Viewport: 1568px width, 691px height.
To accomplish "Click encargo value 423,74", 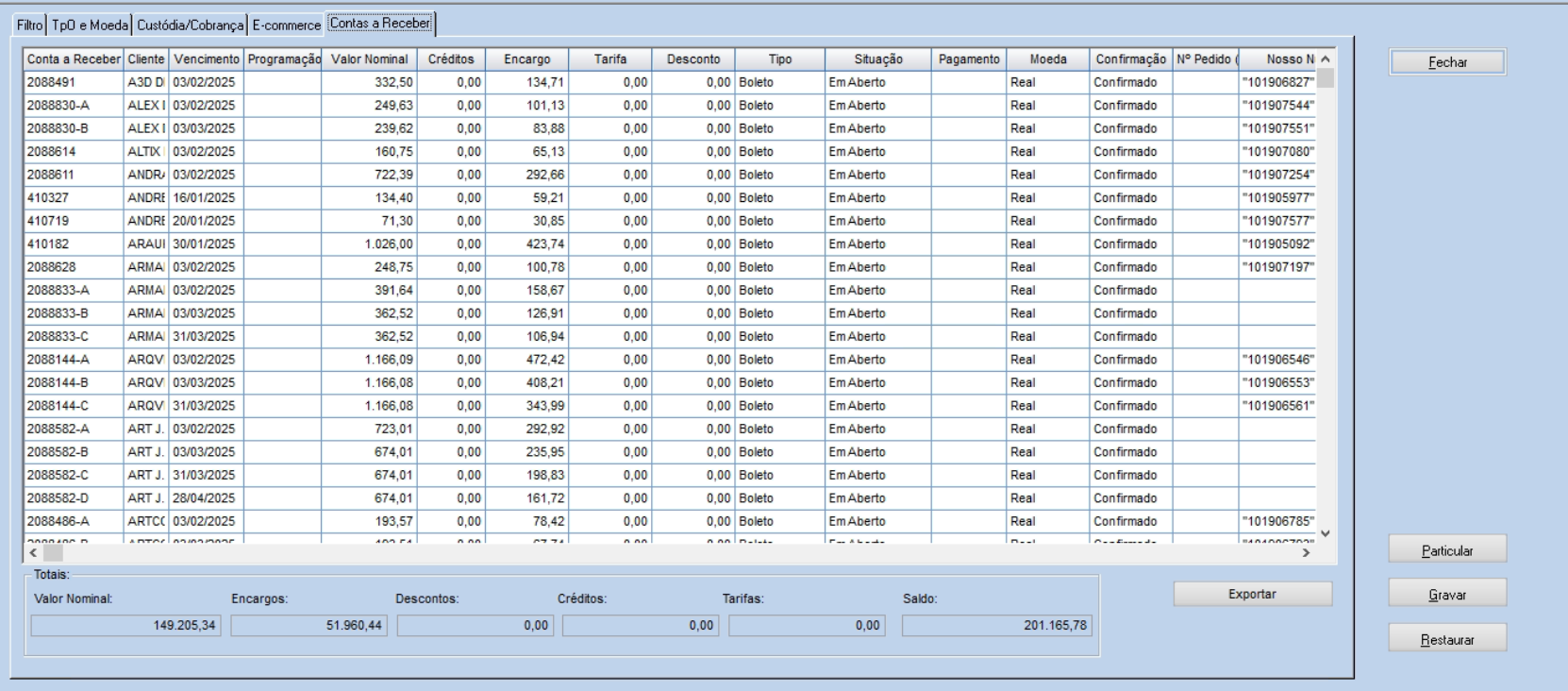I will click(545, 244).
